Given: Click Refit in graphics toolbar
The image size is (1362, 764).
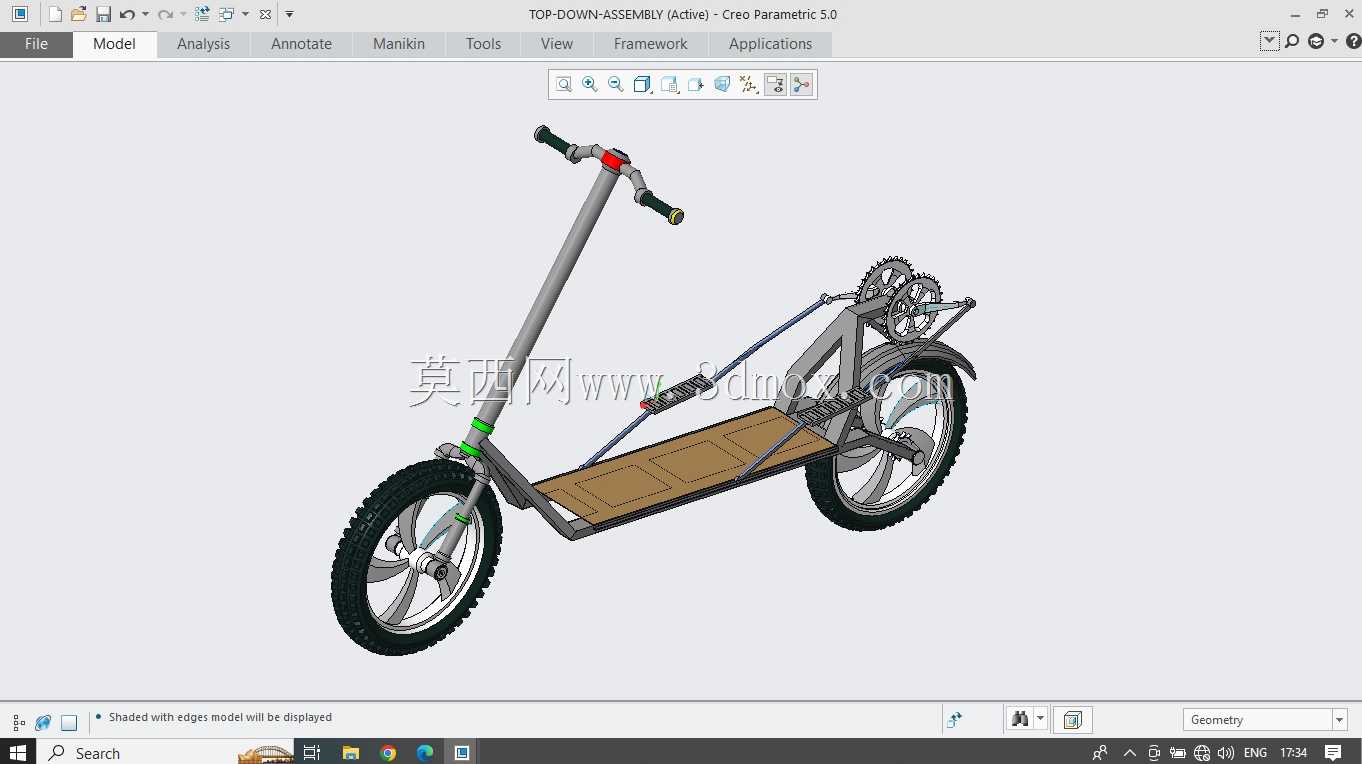Looking at the screenshot, I should coord(564,85).
